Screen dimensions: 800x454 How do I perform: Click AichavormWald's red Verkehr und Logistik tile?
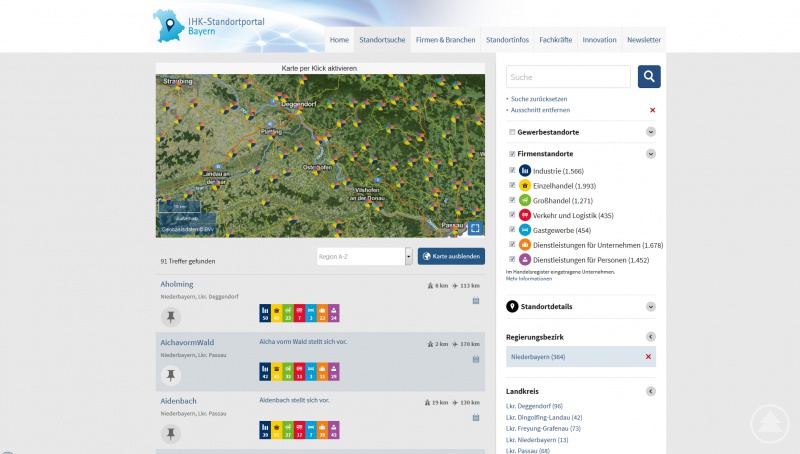(299, 372)
